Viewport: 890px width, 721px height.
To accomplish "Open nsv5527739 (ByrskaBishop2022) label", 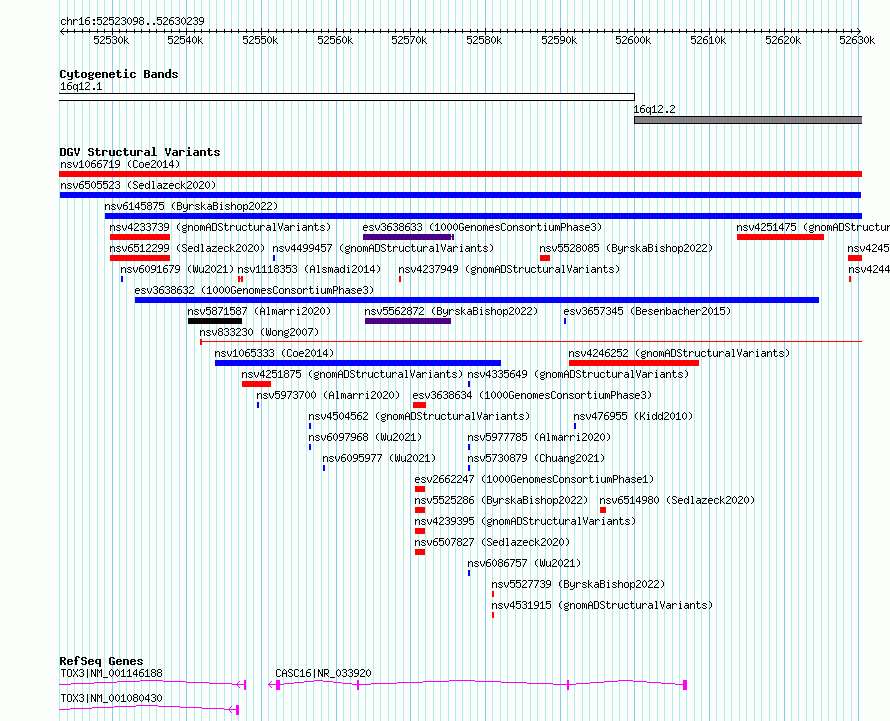I will point(578,584).
